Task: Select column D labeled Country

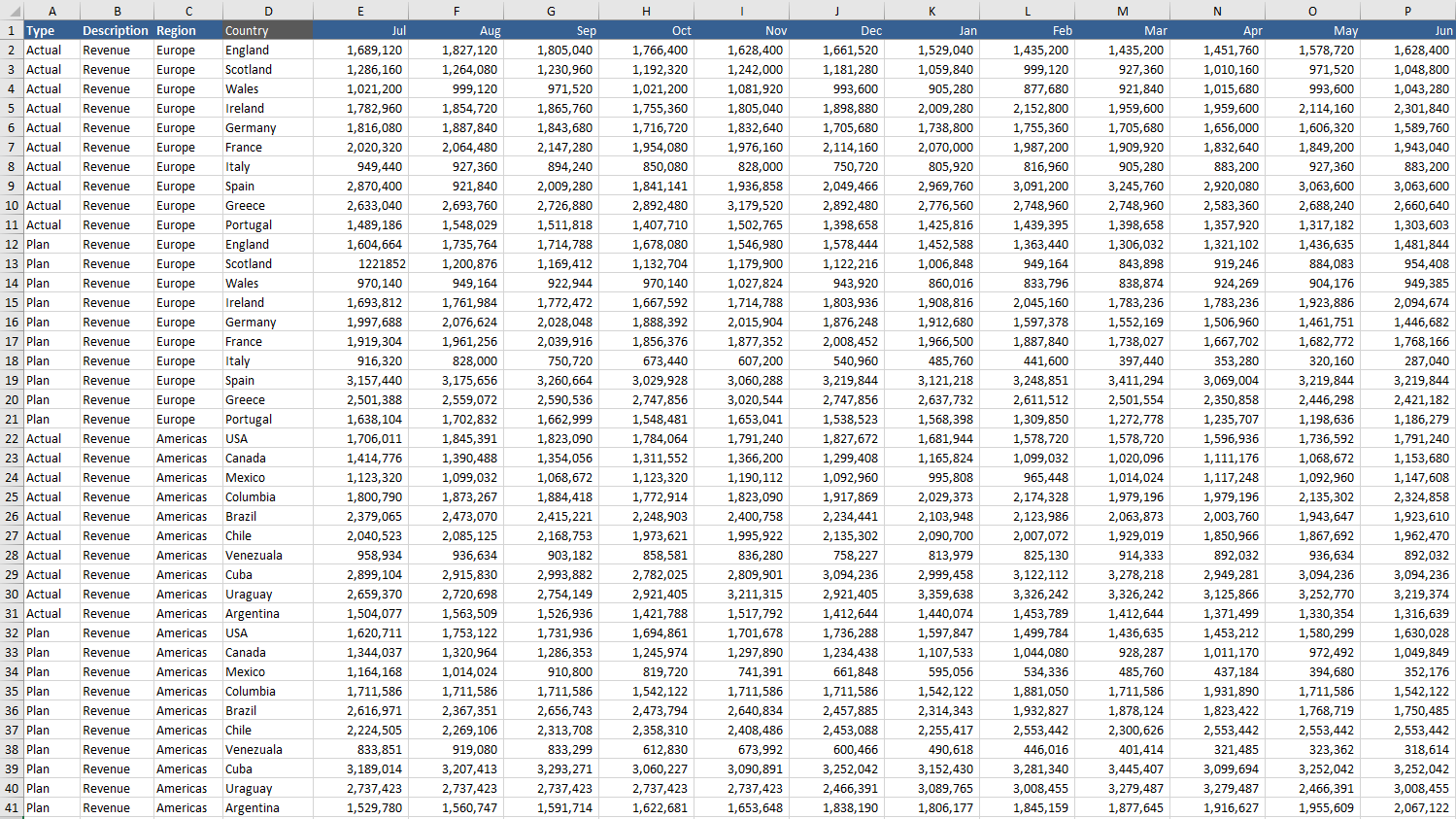Action: (x=268, y=11)
